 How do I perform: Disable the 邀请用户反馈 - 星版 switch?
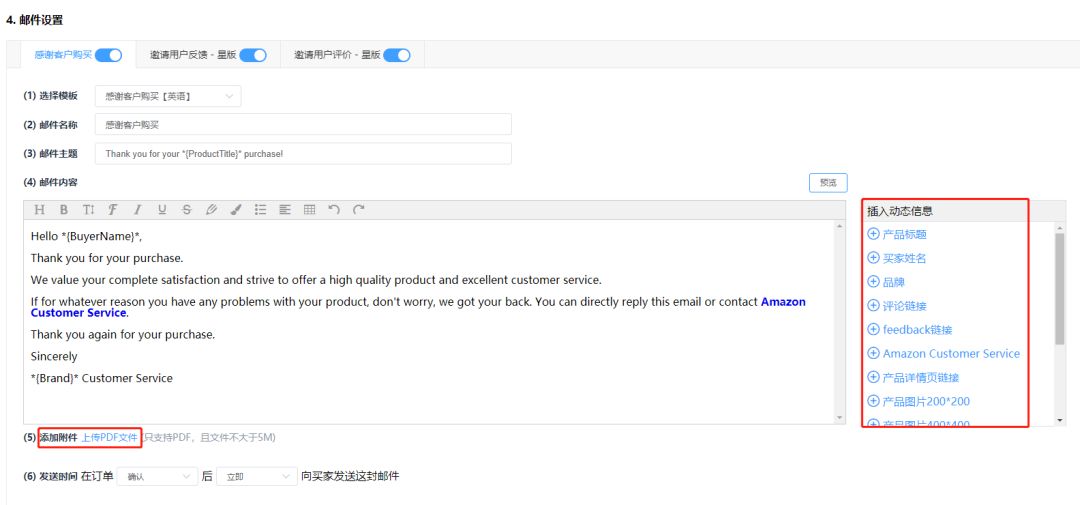point(253,55)
